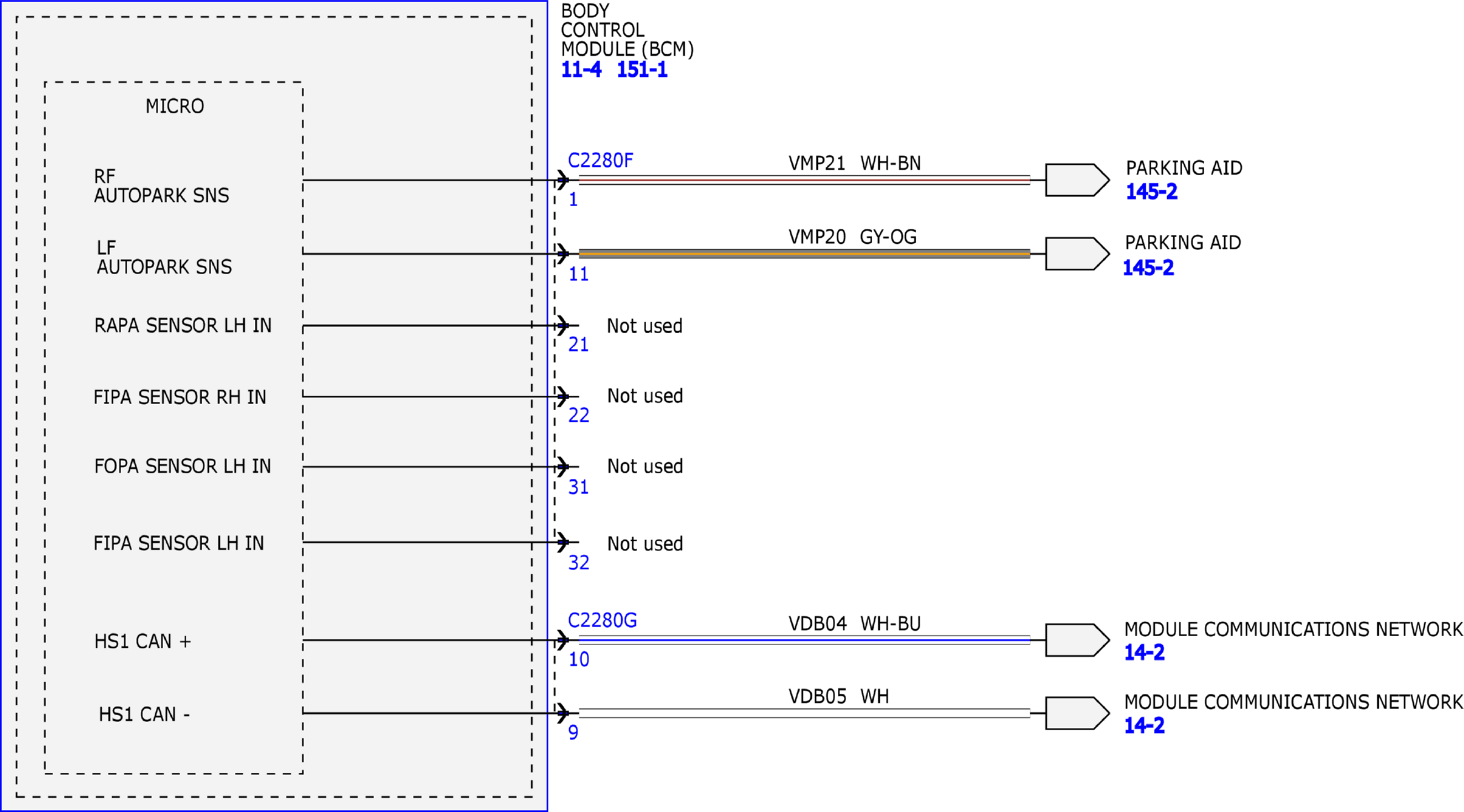1464x812 pixels.
Task: Open 14-2 link for VDB04 network
Action: 1144,652
